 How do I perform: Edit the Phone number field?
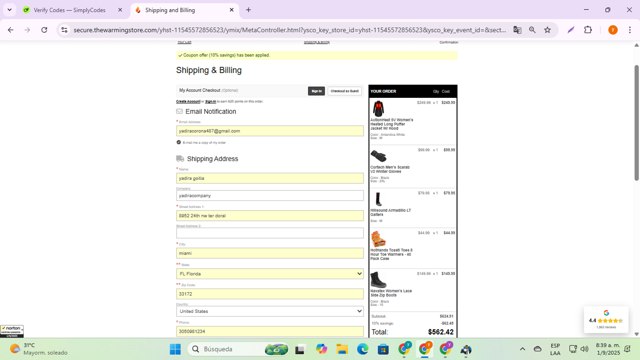tap(270, 331)
